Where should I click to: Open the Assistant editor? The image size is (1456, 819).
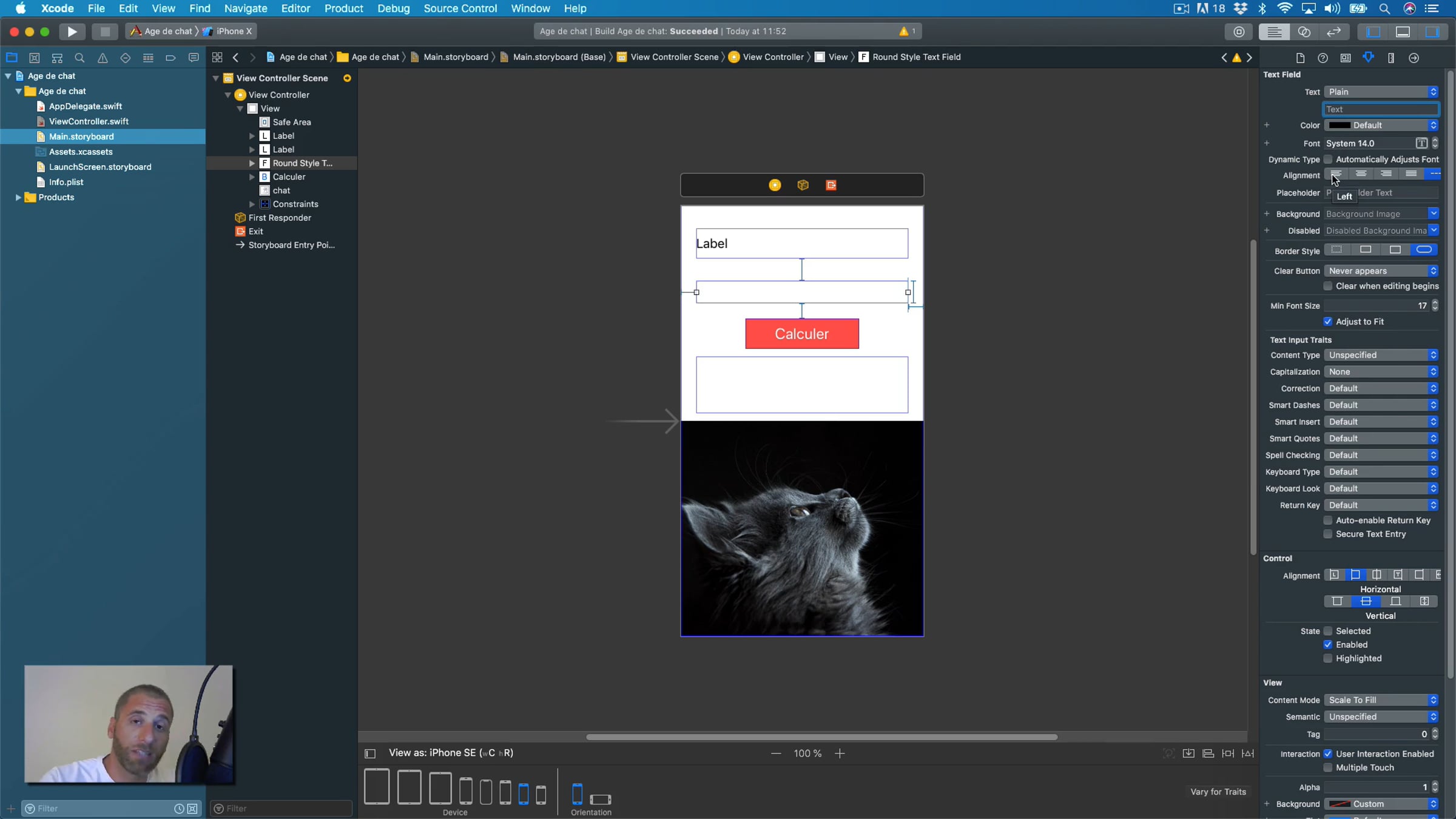point(1304,32)
